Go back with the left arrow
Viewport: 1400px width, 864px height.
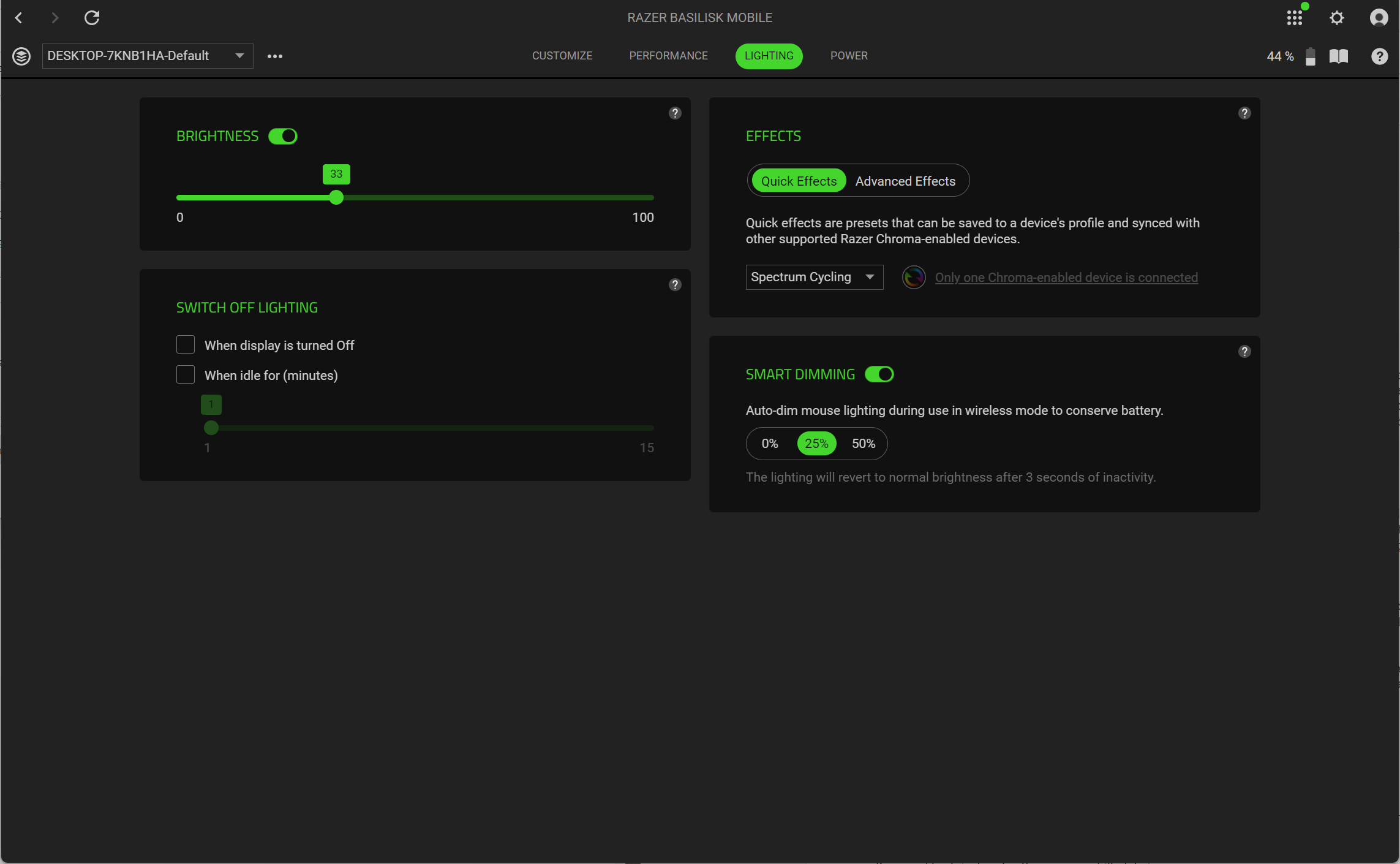click(x=19, y=18)
